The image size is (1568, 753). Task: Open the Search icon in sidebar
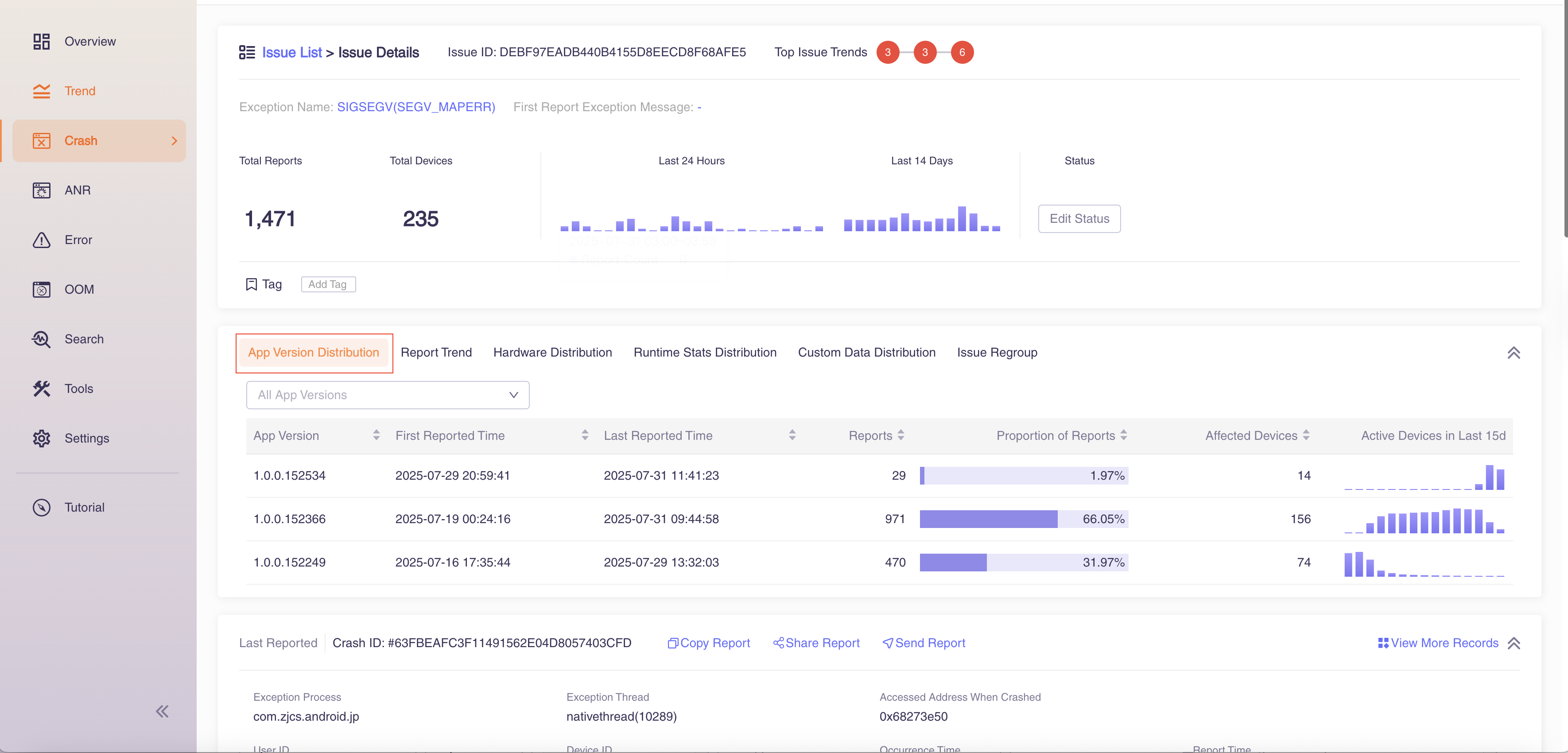pyautogui.click(x=41, y=339)
